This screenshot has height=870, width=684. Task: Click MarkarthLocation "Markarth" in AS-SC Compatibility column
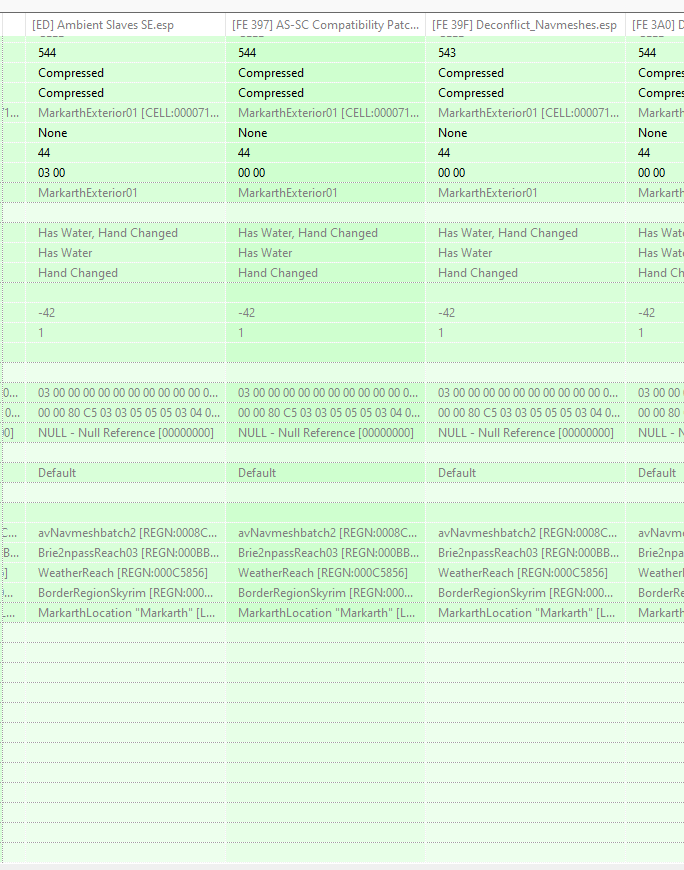click(326, 613)
